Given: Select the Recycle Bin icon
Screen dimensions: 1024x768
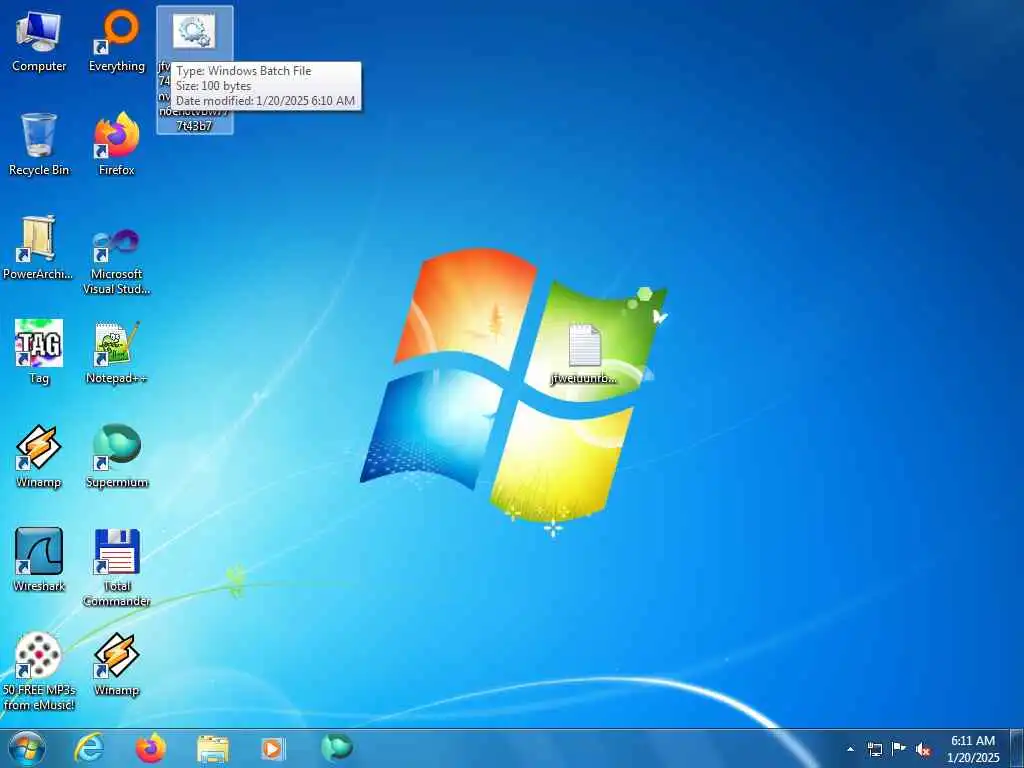Looking at the screenshot, I should (x=39, y=144).
